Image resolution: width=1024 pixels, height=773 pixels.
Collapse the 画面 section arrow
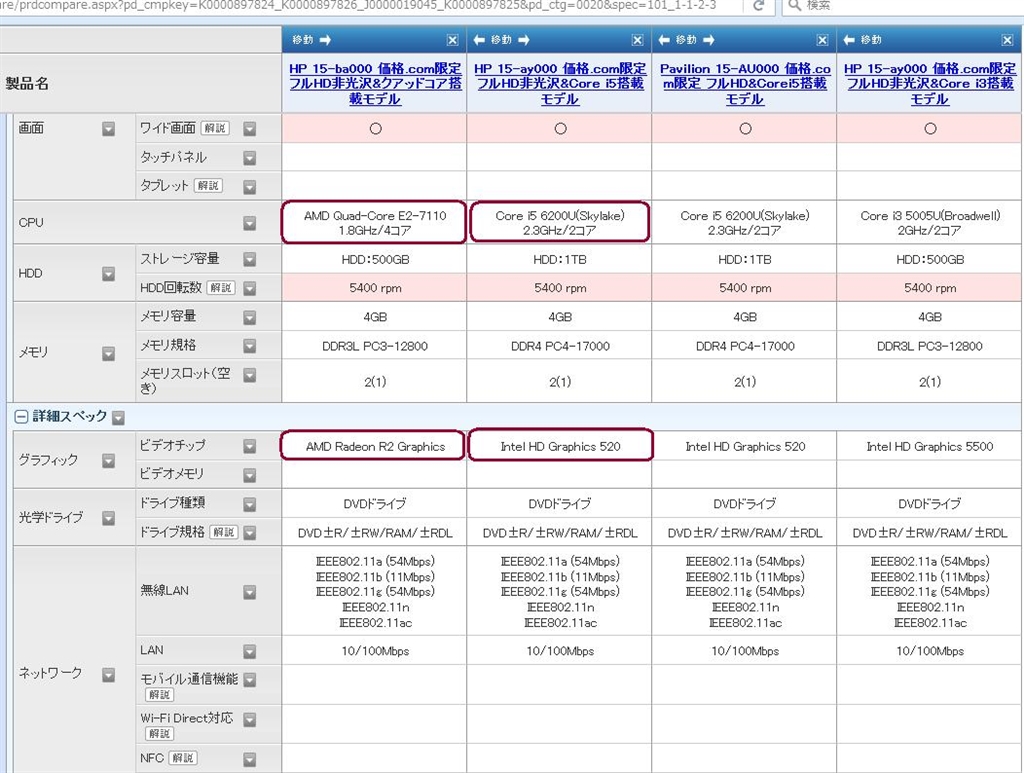tap(108, 129)
